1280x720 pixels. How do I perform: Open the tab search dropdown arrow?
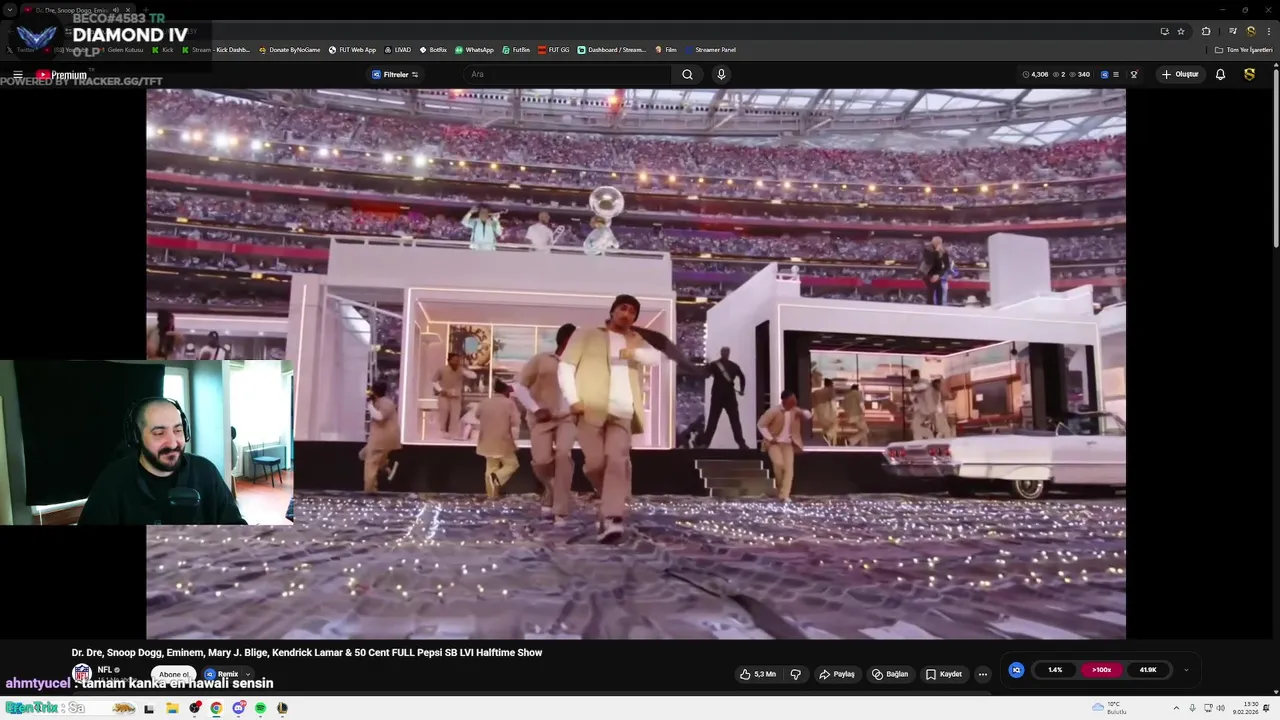tap(9, 10)
